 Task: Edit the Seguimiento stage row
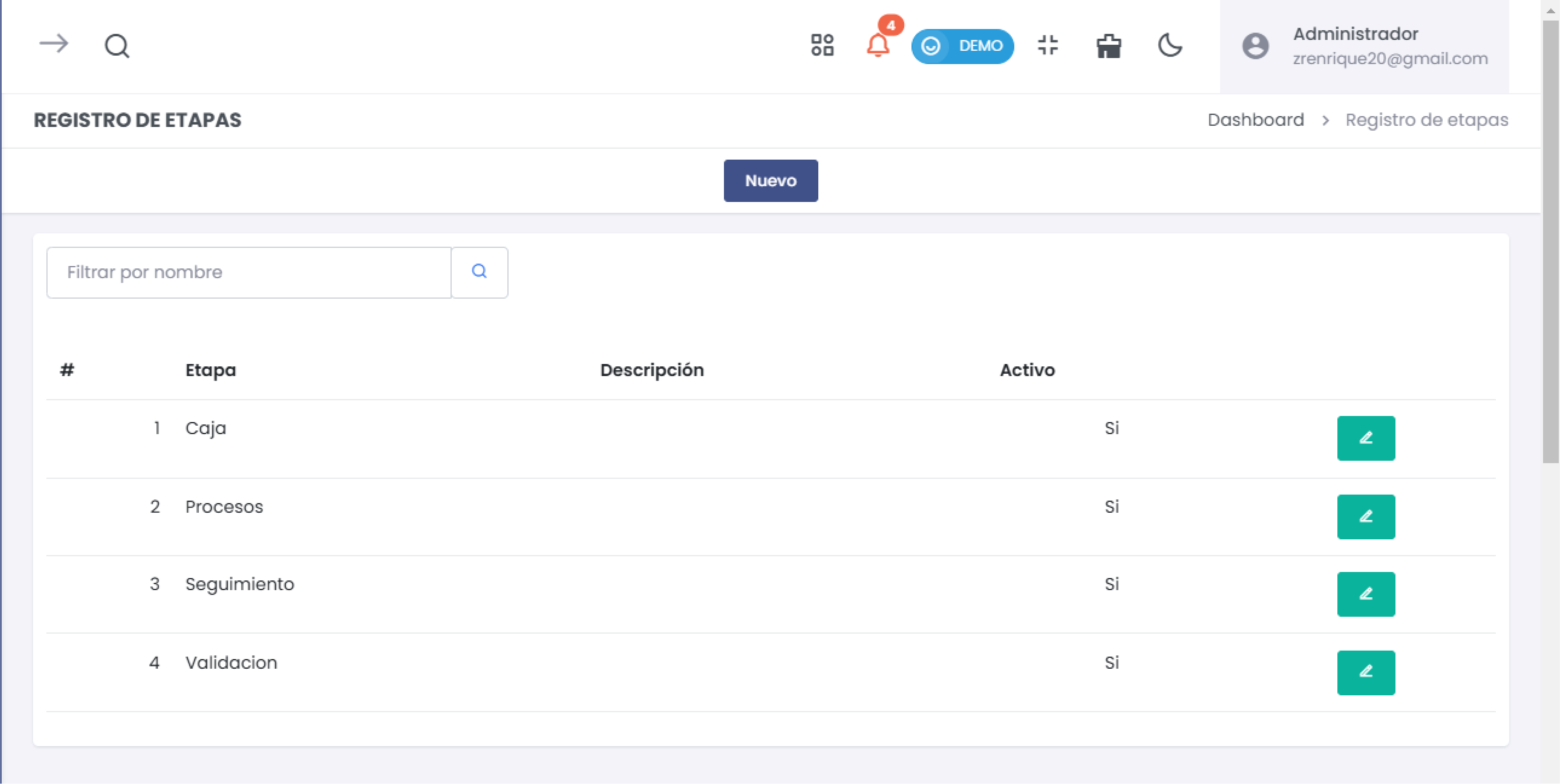pos(1366,594)
